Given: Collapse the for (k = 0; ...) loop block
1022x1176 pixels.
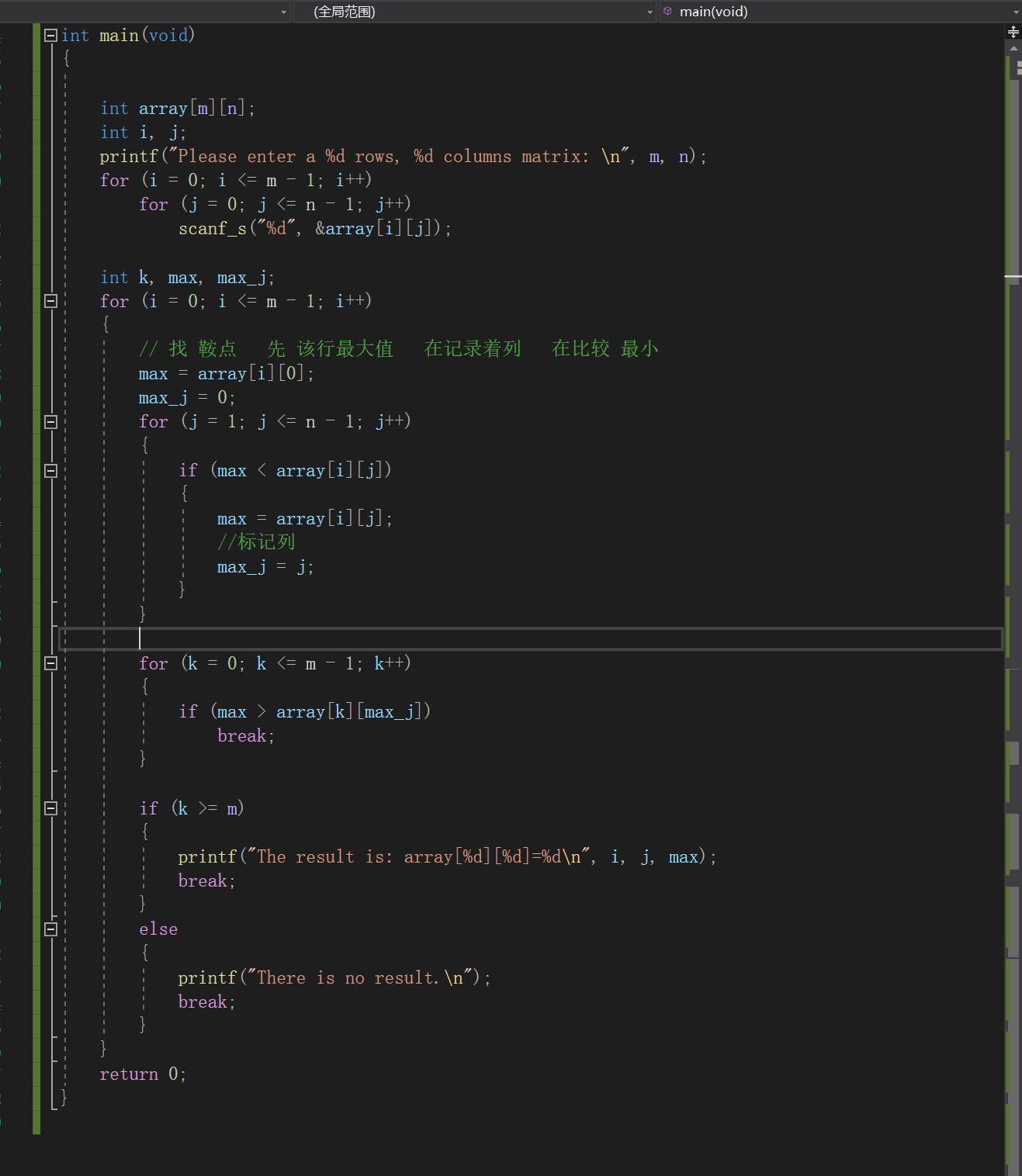Looking at the screenshot, I should coord(51,663).
